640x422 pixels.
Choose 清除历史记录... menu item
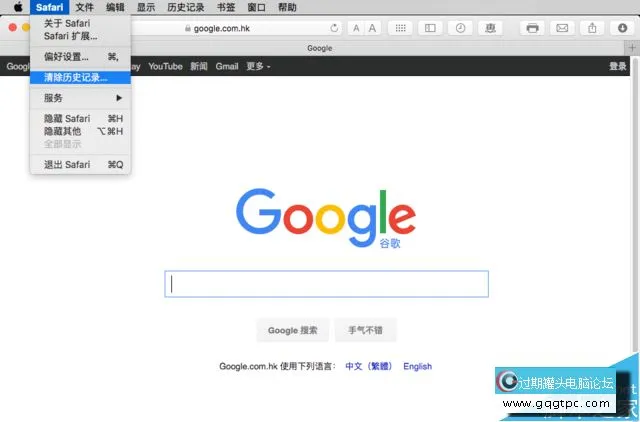[x=80, y=77]
